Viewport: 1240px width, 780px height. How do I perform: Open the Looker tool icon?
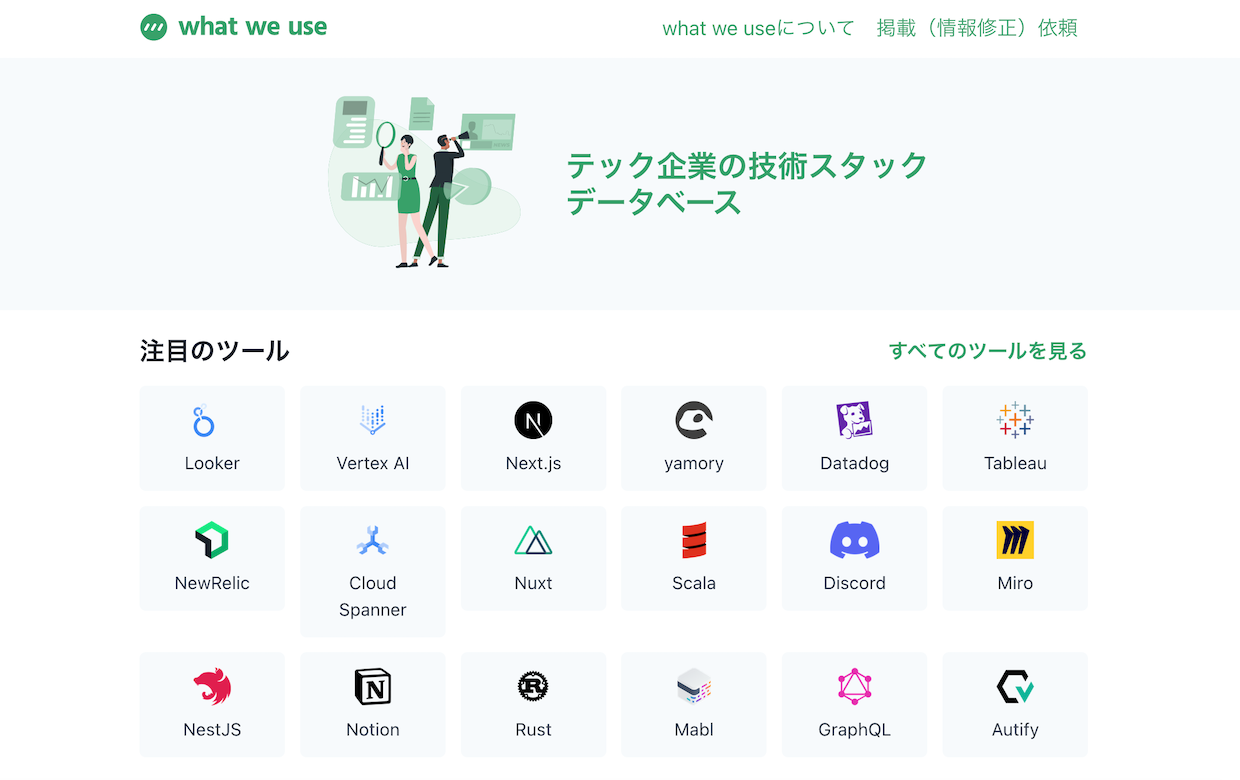(204, 421)
